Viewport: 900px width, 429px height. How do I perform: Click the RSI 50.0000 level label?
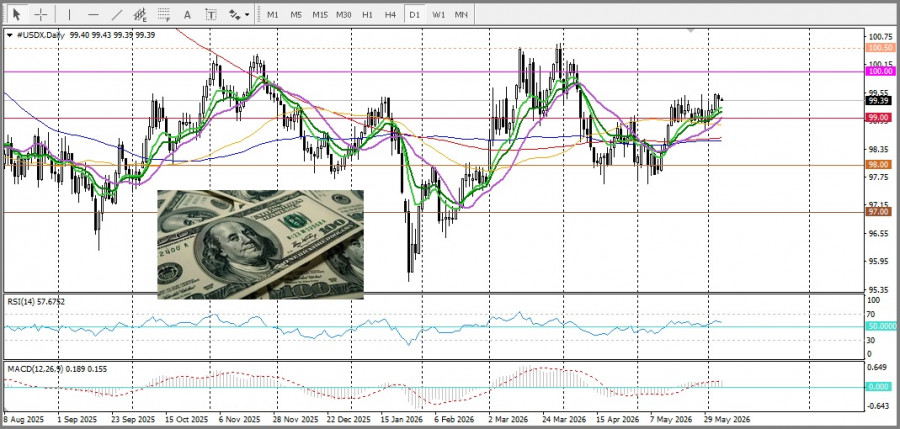pyautogui.click(x=882, y=326)
